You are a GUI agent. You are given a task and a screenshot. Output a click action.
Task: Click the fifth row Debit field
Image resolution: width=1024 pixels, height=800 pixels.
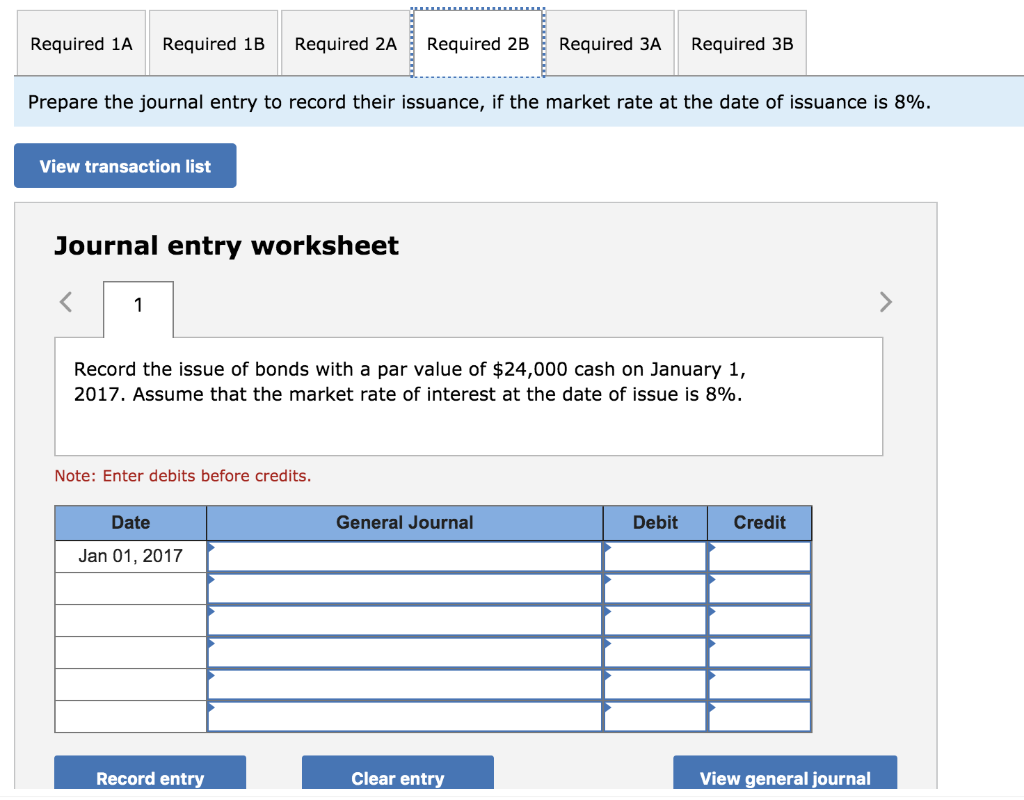pyautogui.click(x=655, y=684)
